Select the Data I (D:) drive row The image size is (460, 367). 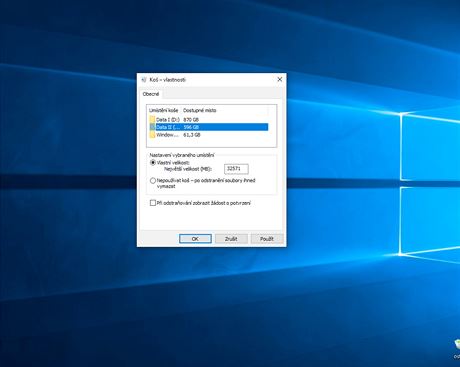tap(209, 119)
